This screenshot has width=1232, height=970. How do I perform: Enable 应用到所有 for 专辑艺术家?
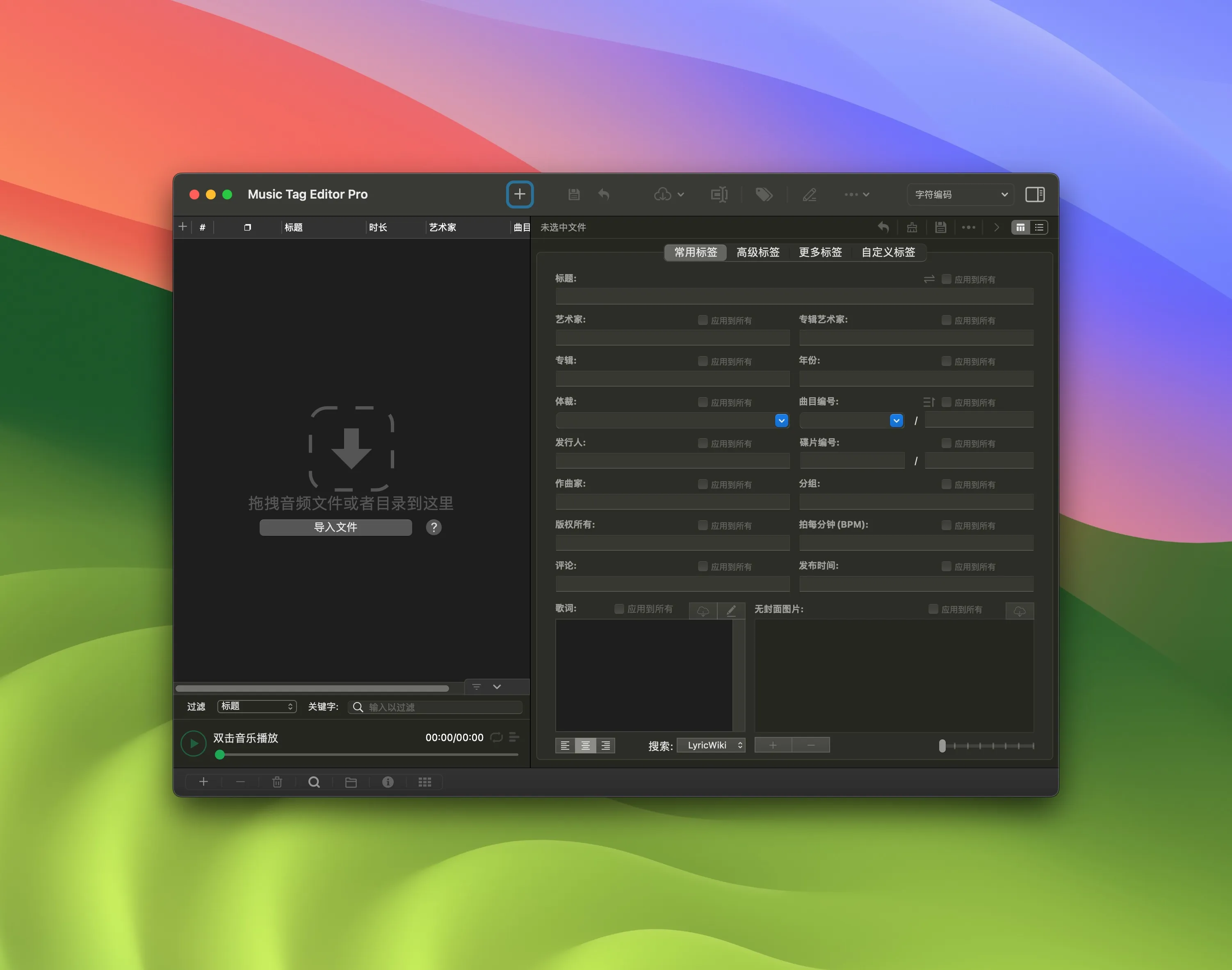(946, 320)
